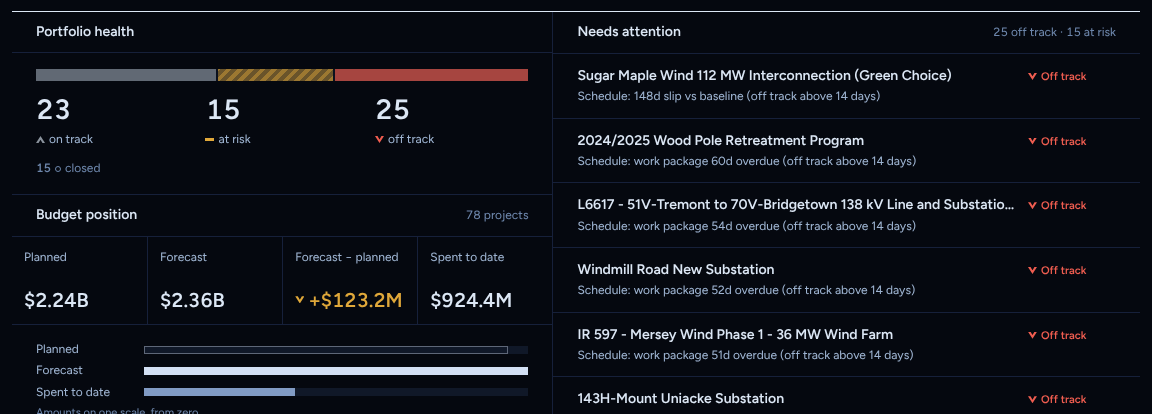Click the 15 at risk count
Viewport: 1152px width, 414px height.
[223, 110]
